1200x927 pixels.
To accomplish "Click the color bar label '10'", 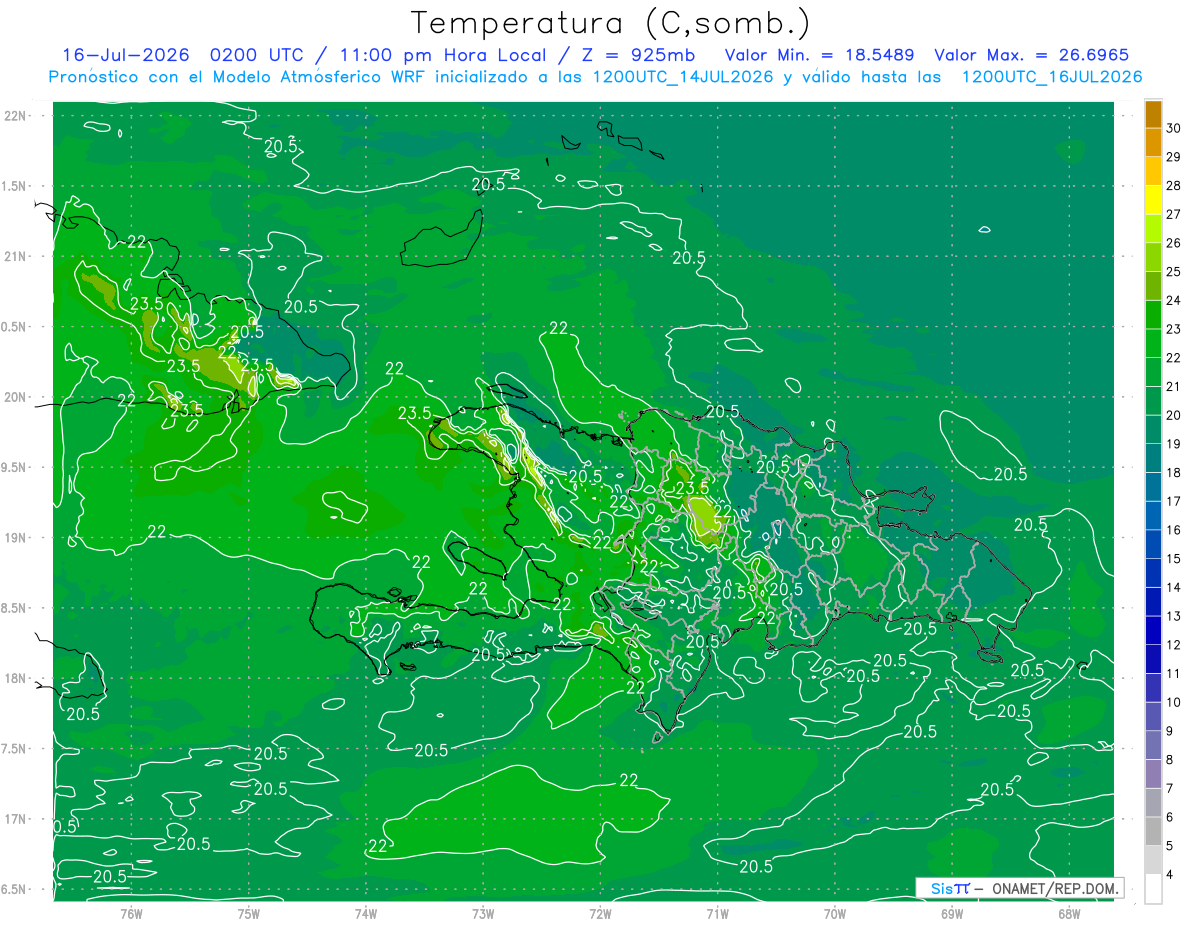I will click(1174, 703).
